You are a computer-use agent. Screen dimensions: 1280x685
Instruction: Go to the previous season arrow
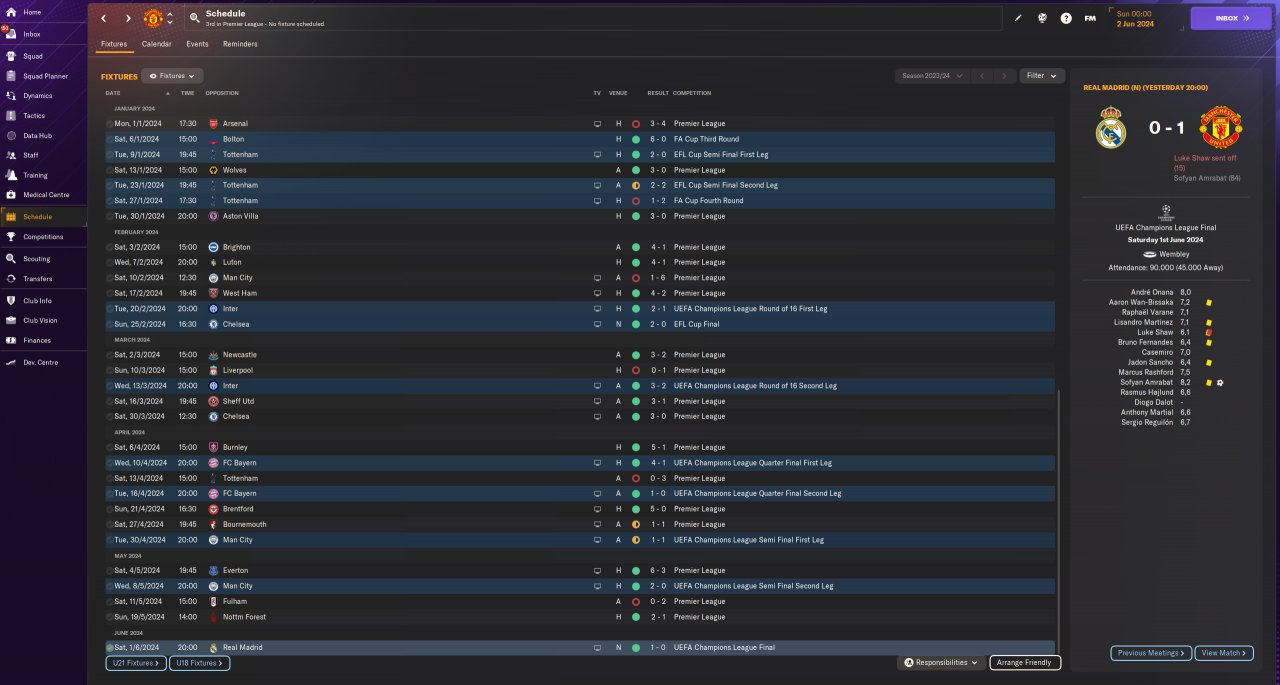click(x=982, y=76)
